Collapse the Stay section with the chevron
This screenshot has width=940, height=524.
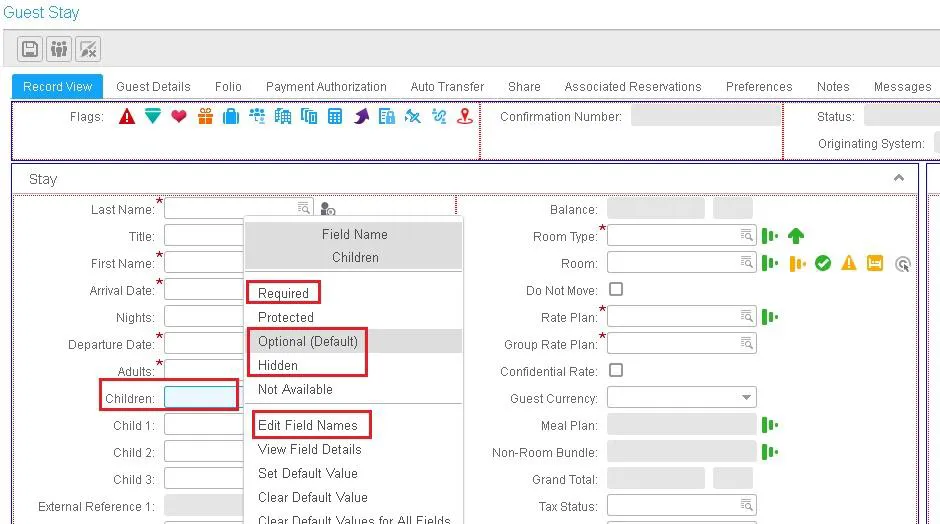tap(899, 178)
